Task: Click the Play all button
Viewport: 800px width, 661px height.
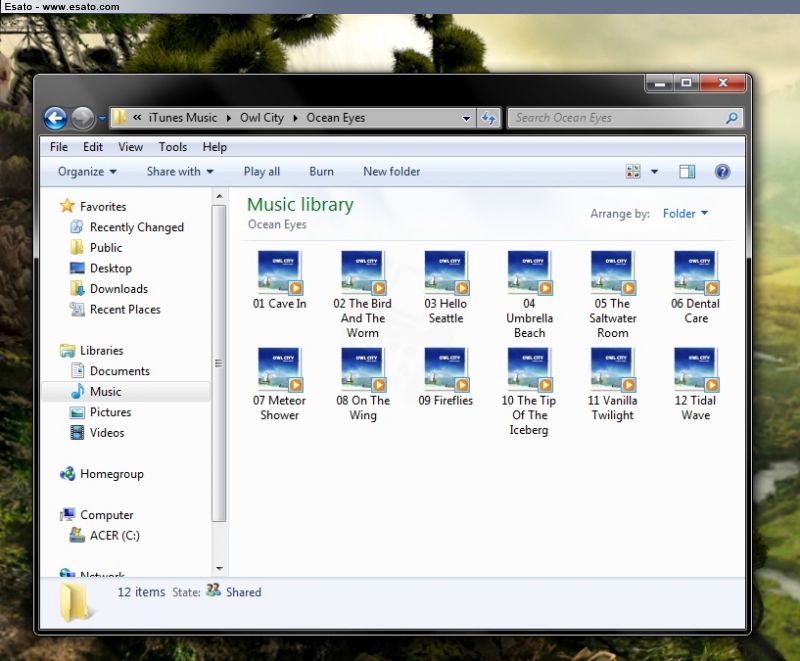Action: pyautogui.click(x=262, y=171)
